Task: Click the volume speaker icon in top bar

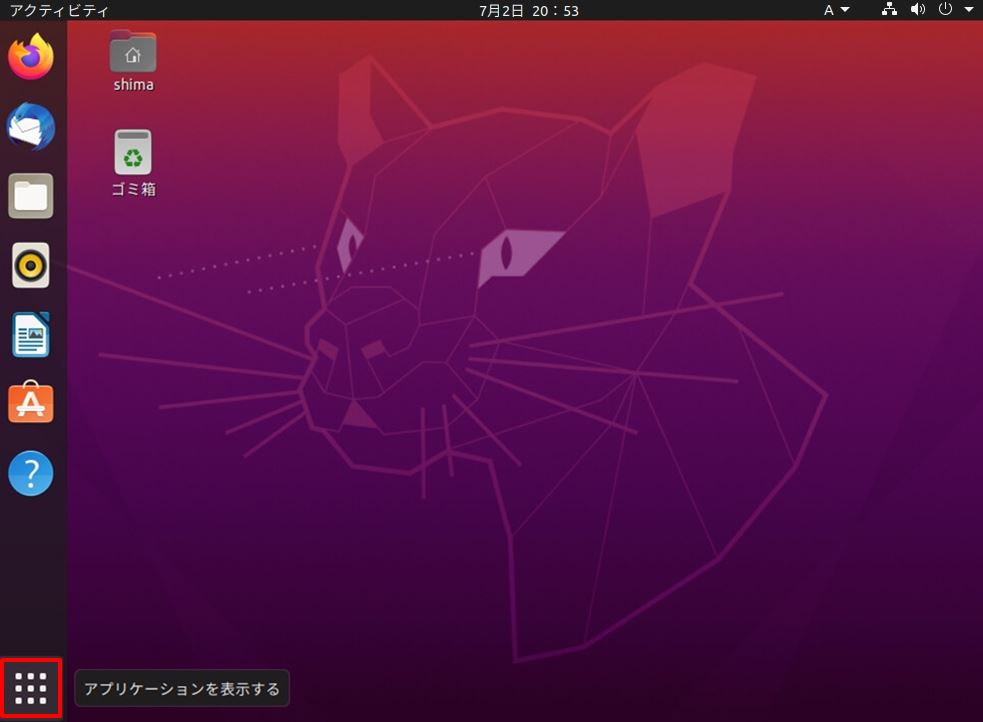Action: tap(918, 9)
